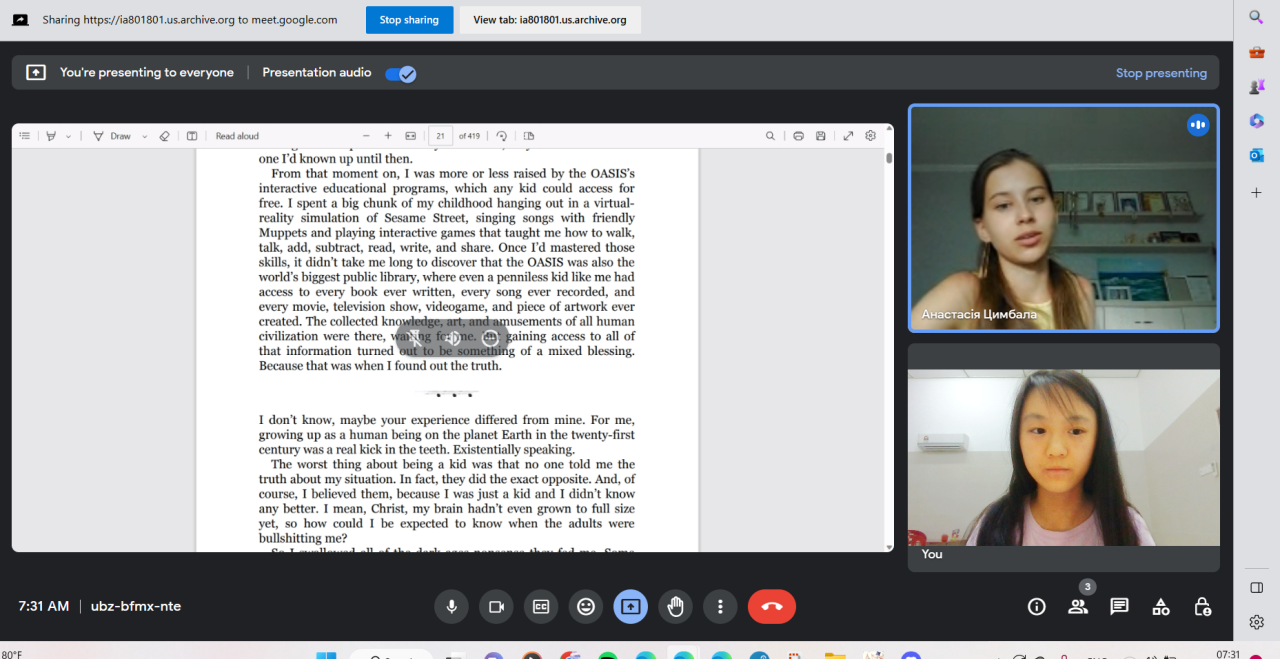
Task: Select the You video tile
Action: pos(1064,458)
